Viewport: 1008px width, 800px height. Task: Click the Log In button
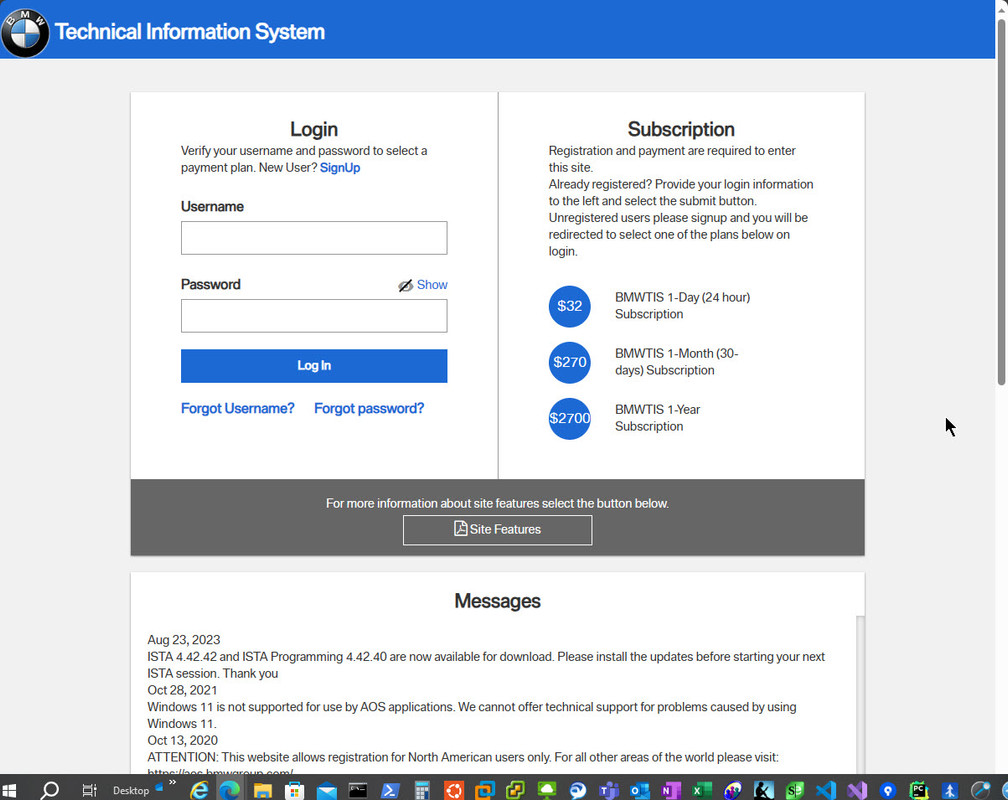(314, 365)
